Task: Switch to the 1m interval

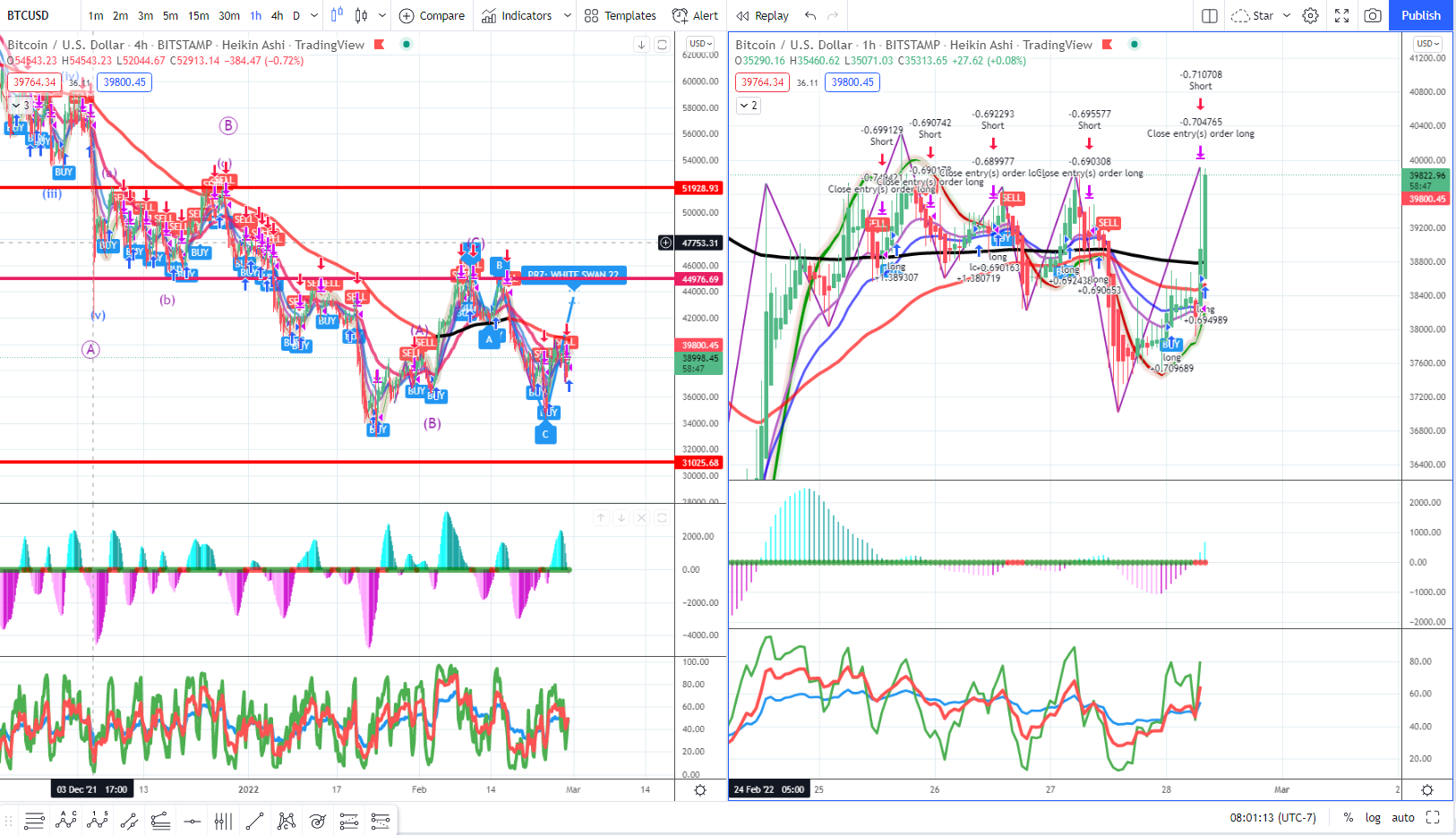Action: coord(96,15)
